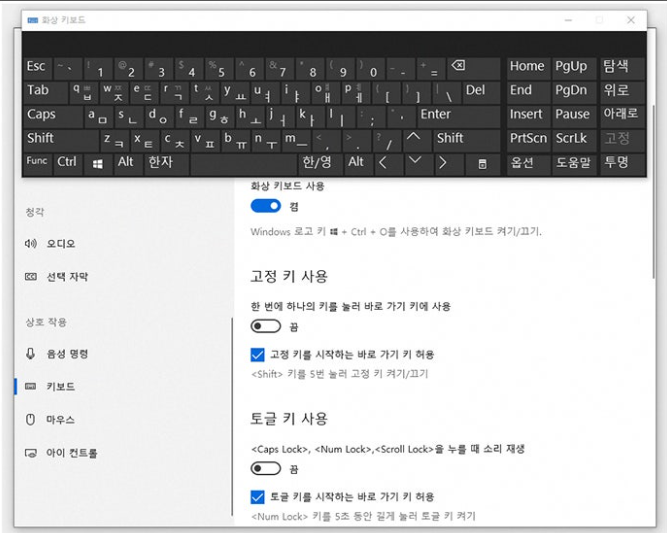Uncheck 고정 키를 시작하는 바로 가기 키 허용
The width and height of the screenshot is (667, 533).
257,354
